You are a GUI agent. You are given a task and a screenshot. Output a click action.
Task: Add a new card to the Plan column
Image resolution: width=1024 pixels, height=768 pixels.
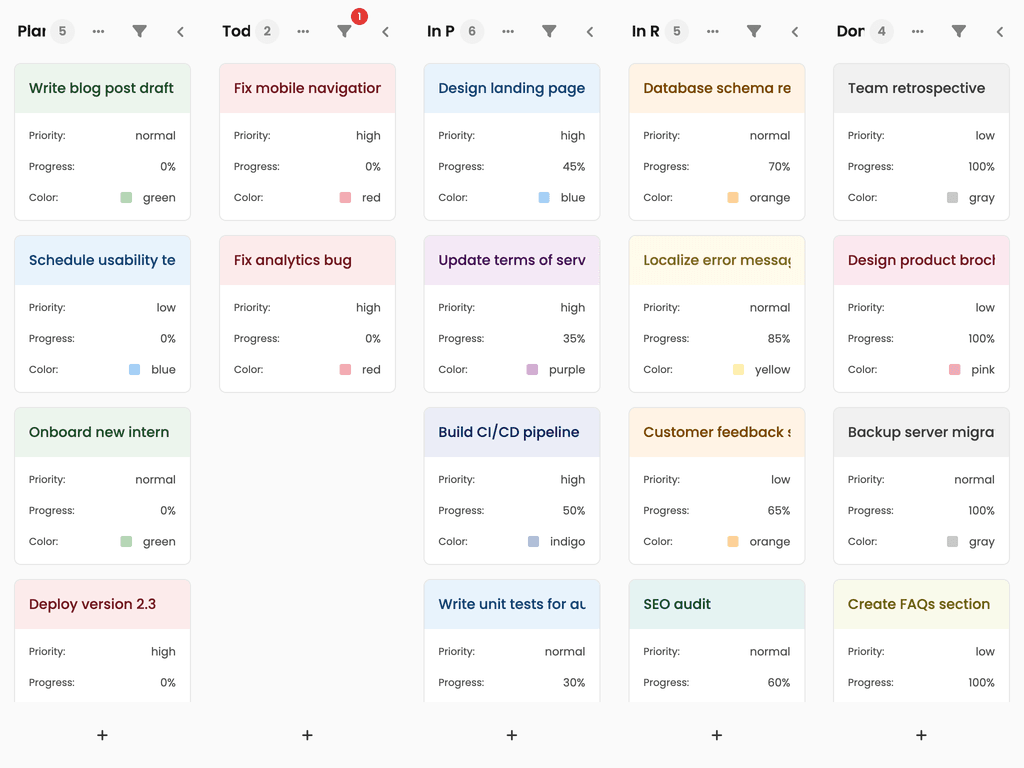[x=103, y=735]
